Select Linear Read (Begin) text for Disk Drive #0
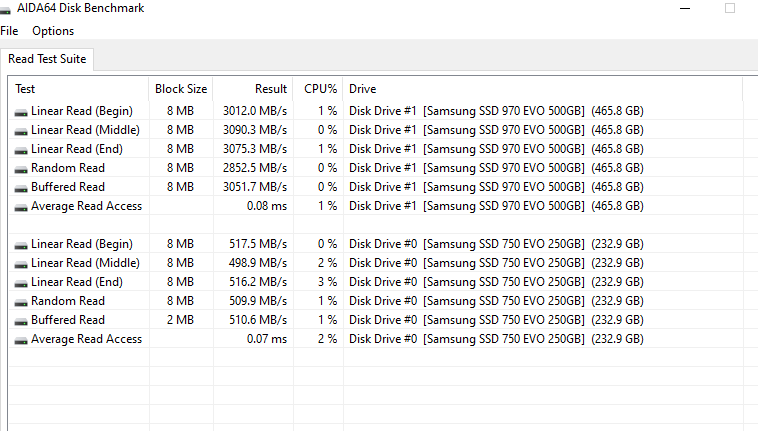 click(x=82, y=244)
